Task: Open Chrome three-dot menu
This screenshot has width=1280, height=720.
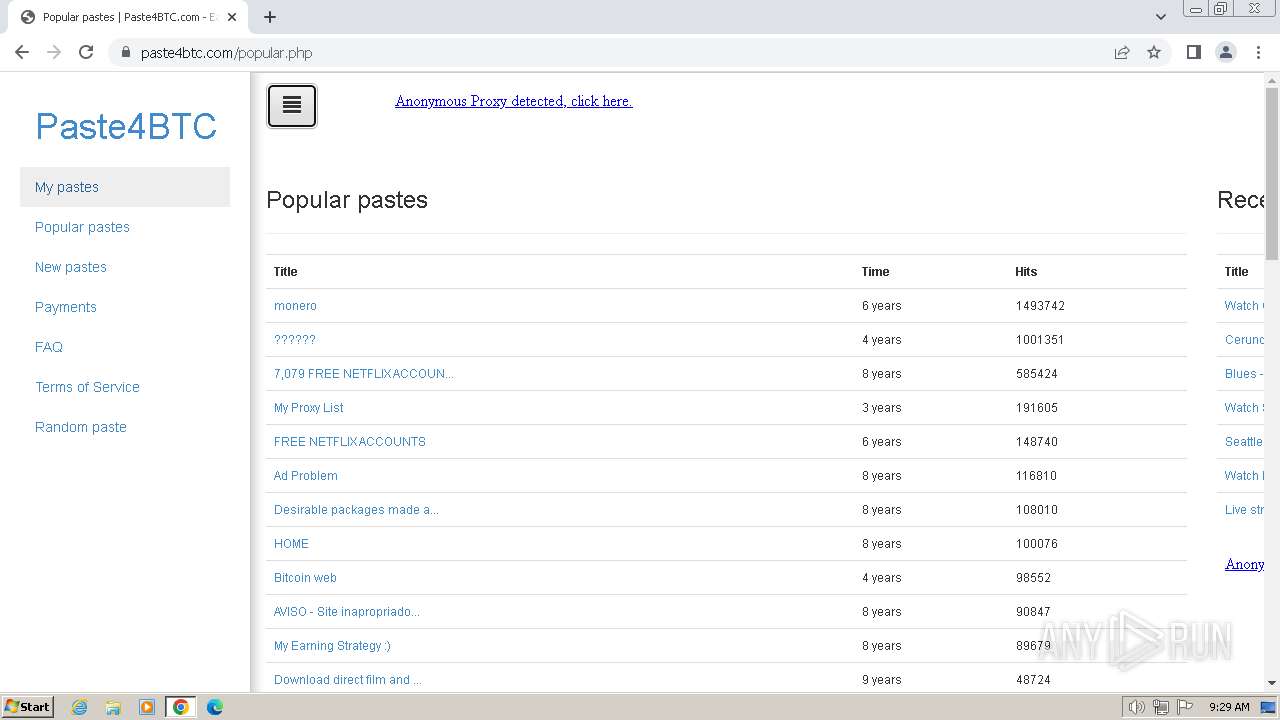Action: 1258,52
